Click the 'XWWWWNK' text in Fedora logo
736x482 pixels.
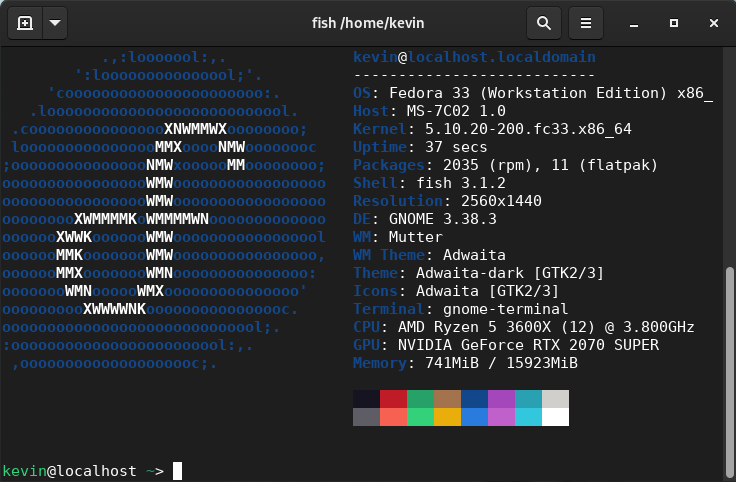coord(115,309)
